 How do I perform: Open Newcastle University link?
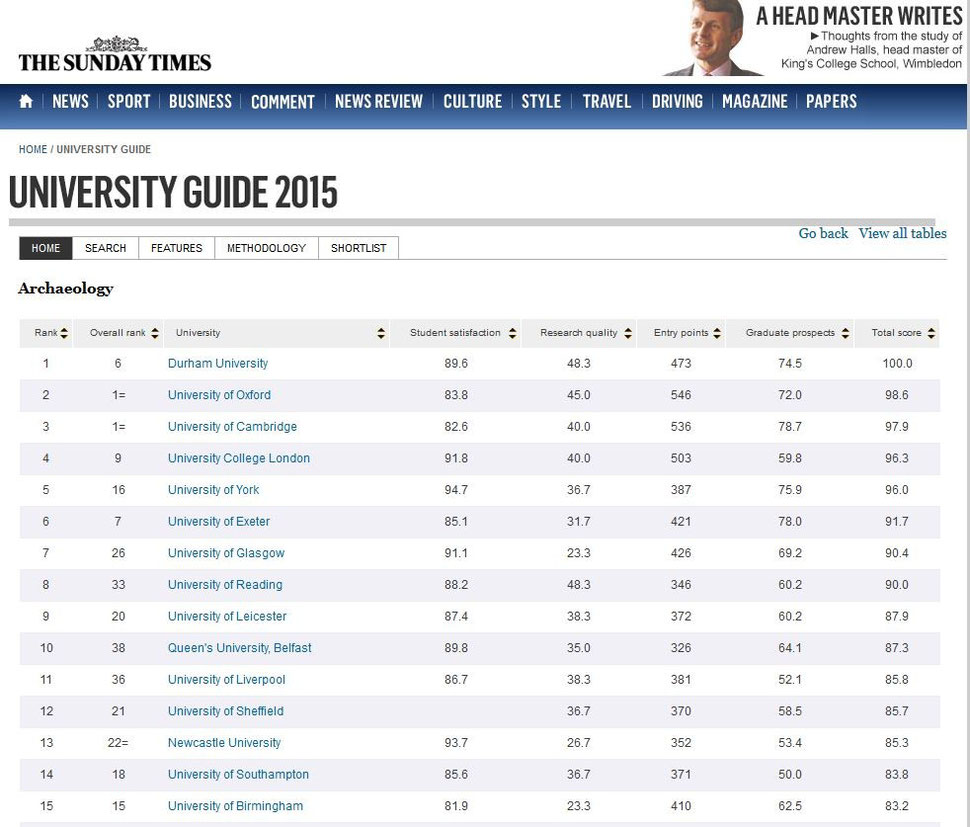click(224, 742)
